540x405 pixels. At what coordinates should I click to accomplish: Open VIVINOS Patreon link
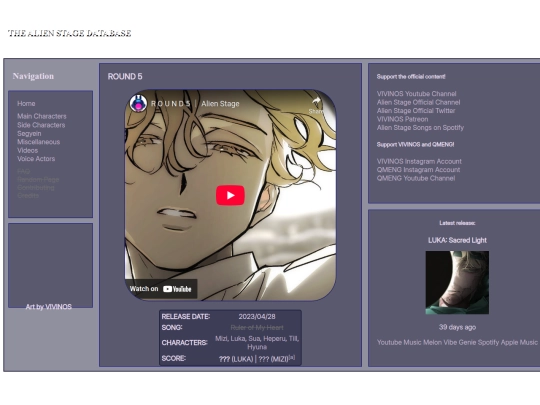click(x=402, y=119)
